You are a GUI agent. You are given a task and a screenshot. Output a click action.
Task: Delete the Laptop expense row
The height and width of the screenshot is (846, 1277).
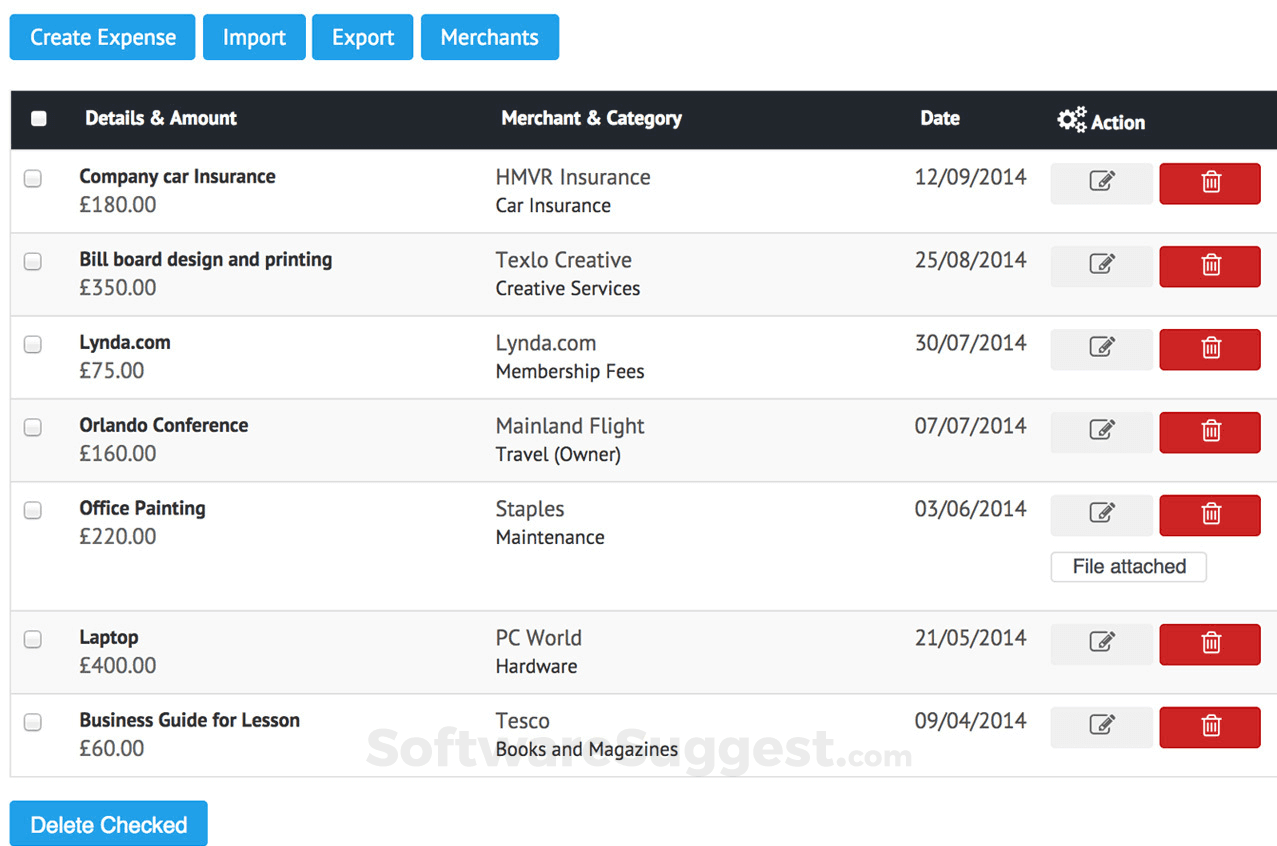click(1210, 644)
